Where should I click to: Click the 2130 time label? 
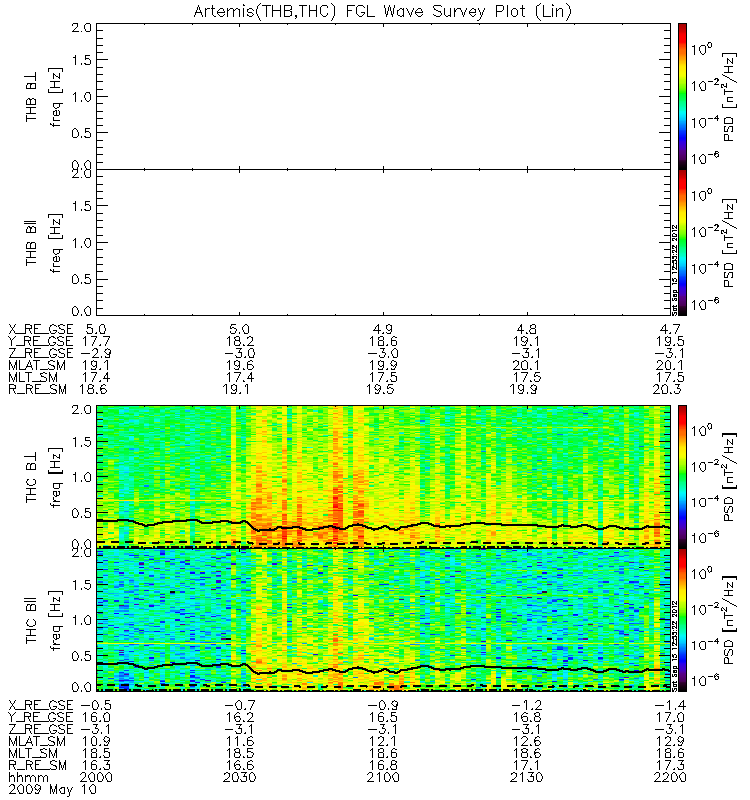coord(527,778)
